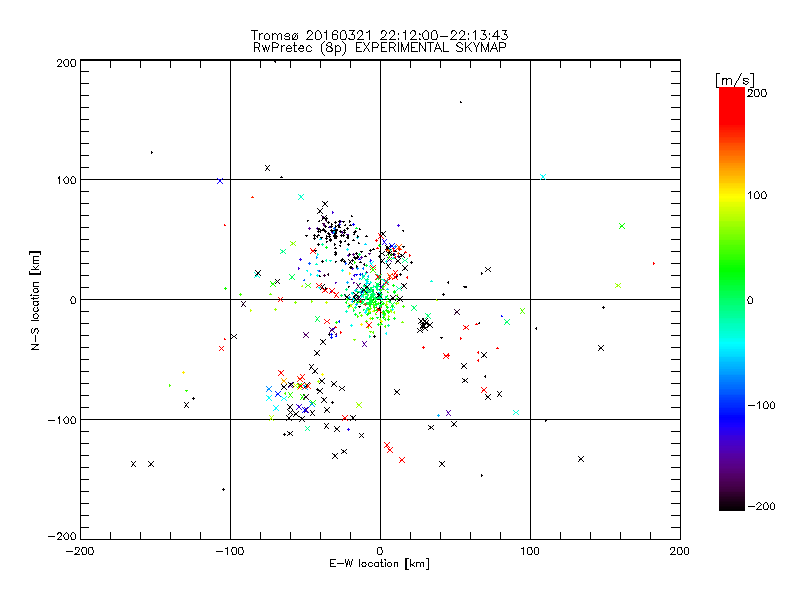Click the blue cross marker near -107 km east, 100 km north
Image resolution: width=800 pixels, height=600 pixels.
220,181
